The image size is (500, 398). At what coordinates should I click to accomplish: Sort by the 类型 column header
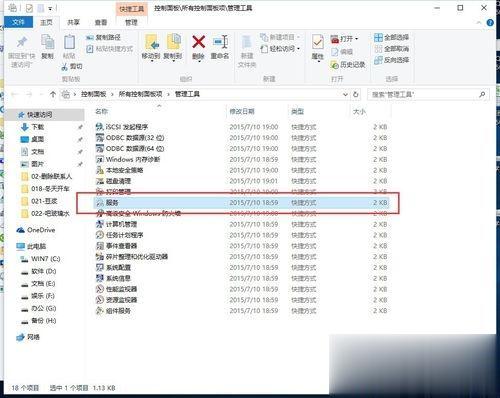297,112
